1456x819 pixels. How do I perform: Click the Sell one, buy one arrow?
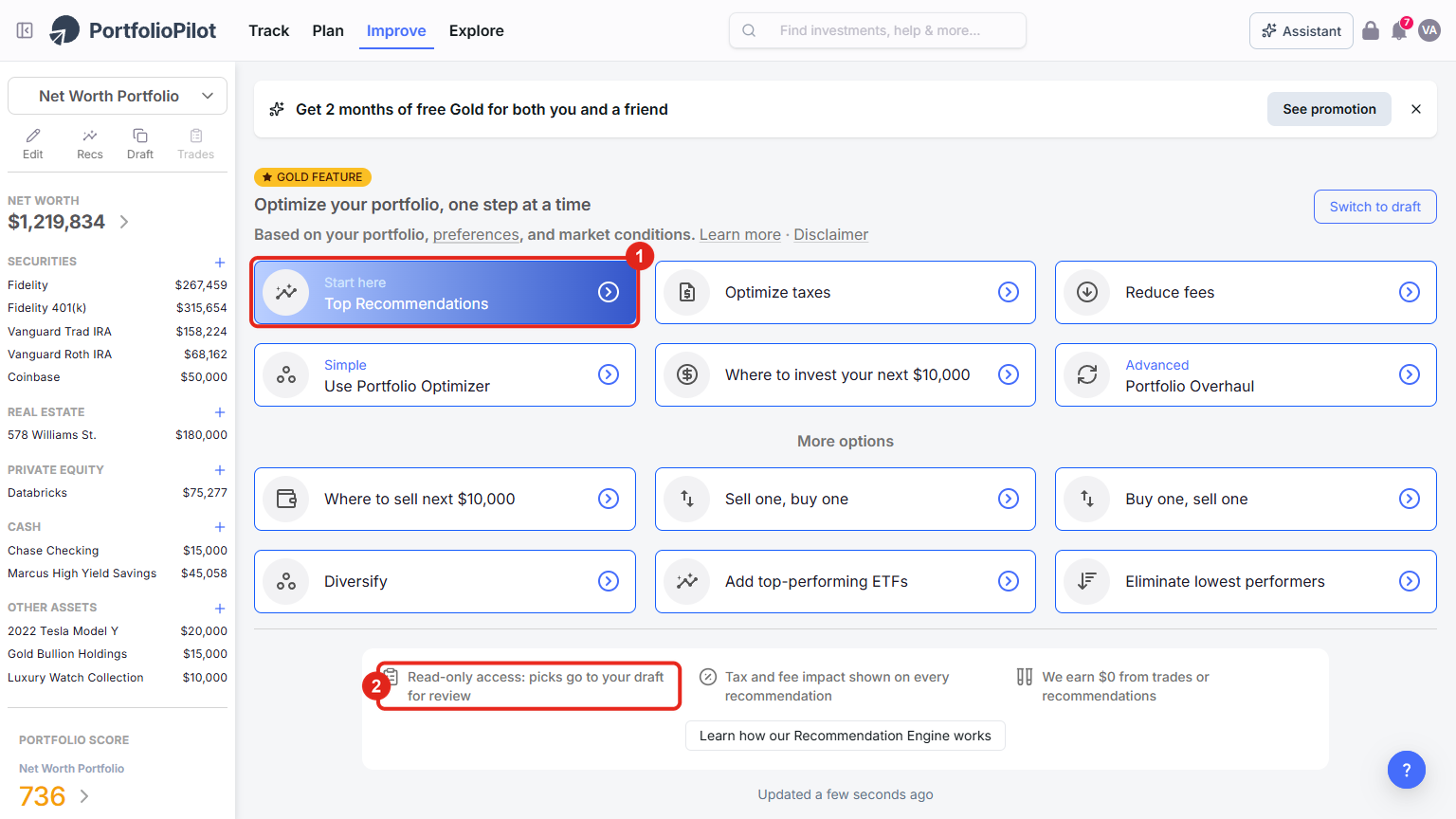(x=1009, y=499)
